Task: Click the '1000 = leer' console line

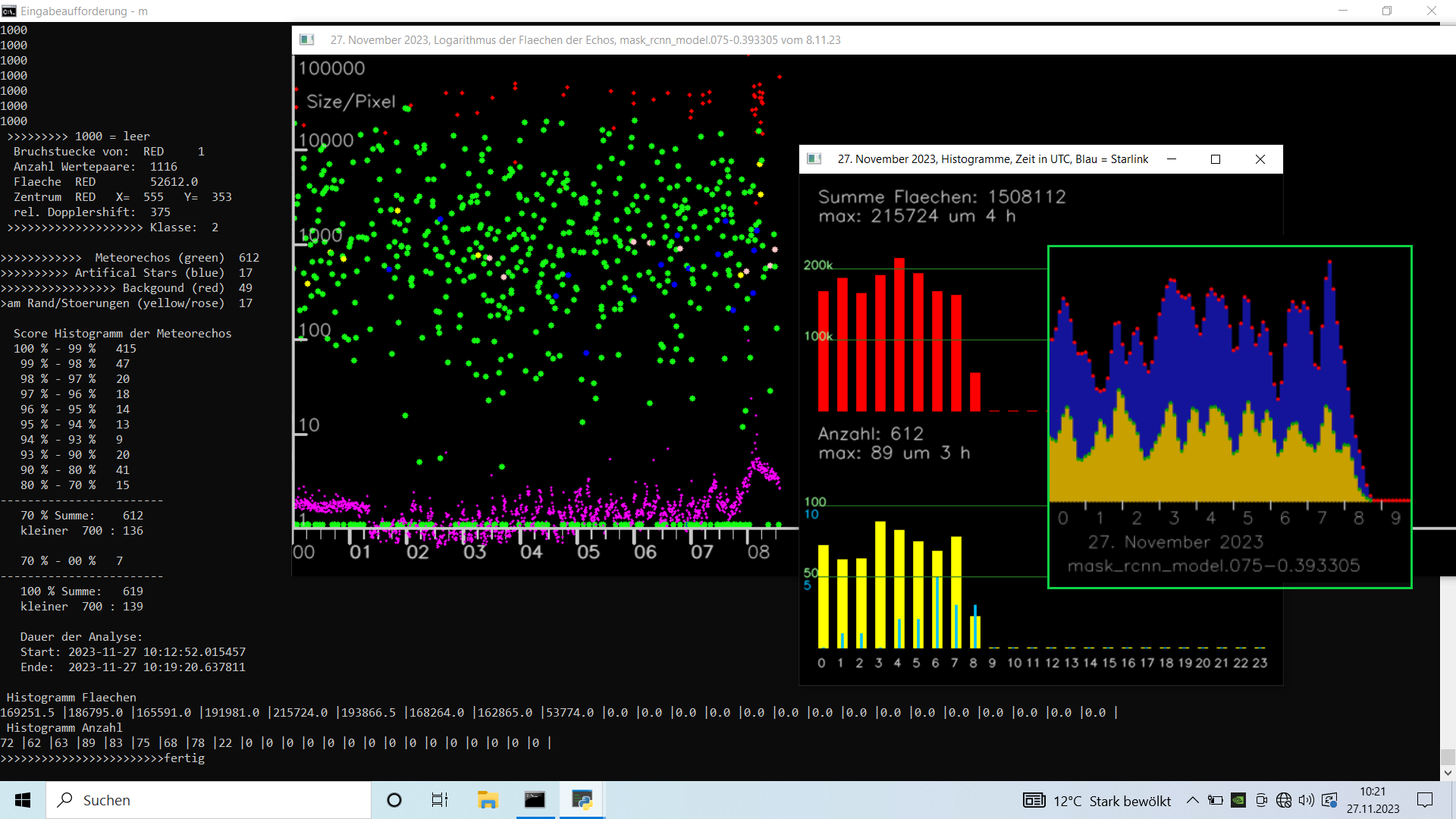Action: coord(78,136)
